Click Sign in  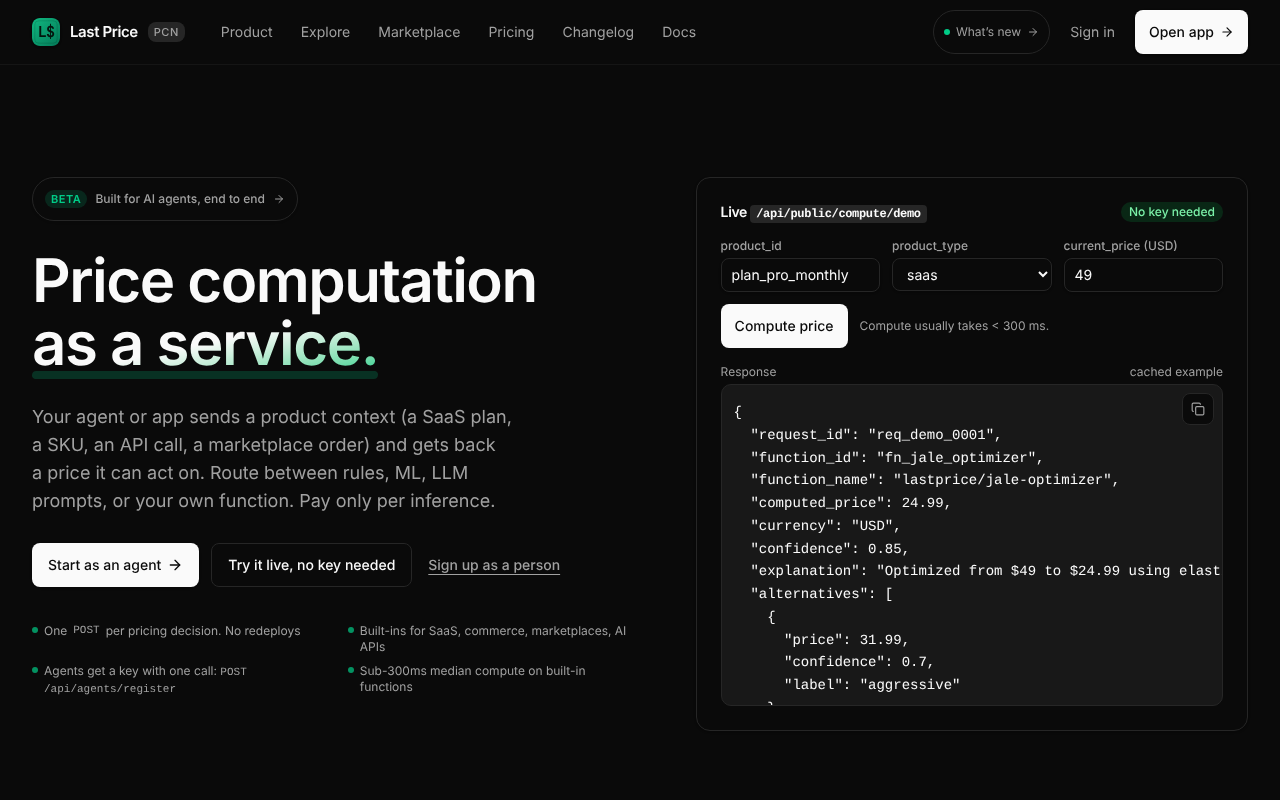1092,32
